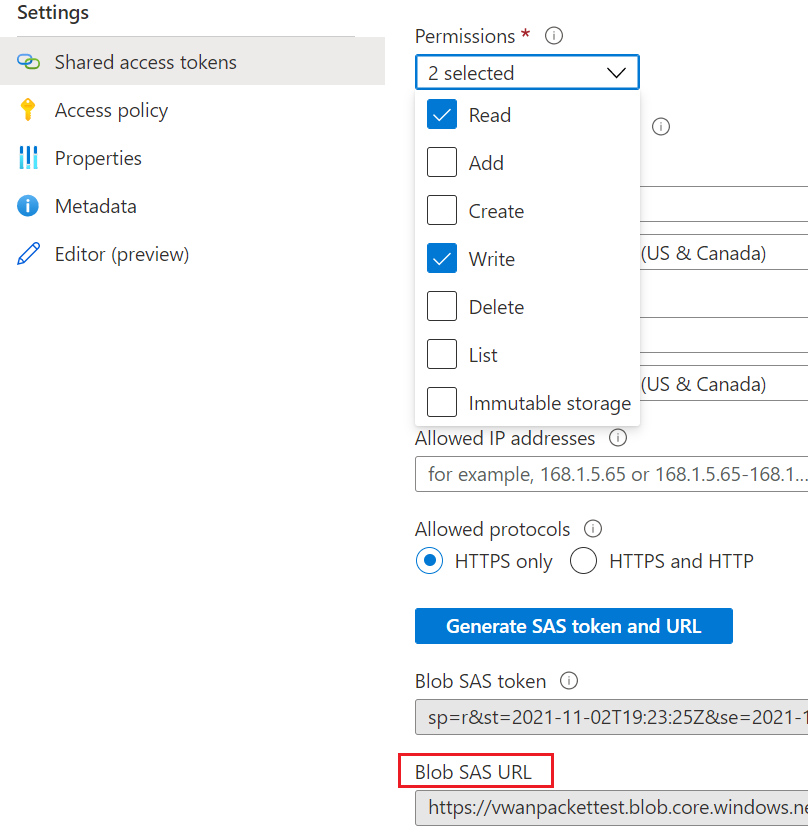The width and height of the screenshot is (808, 840).
Task: Click the Properties bars icon
Action: click(28, 158)
